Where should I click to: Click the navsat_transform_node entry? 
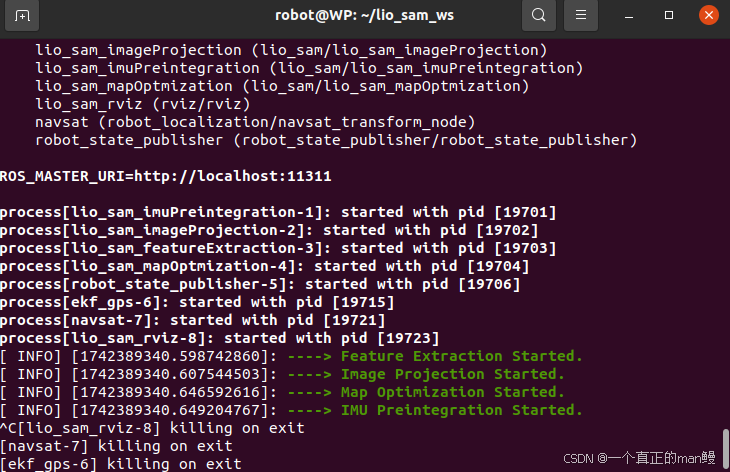pos(255,122)
